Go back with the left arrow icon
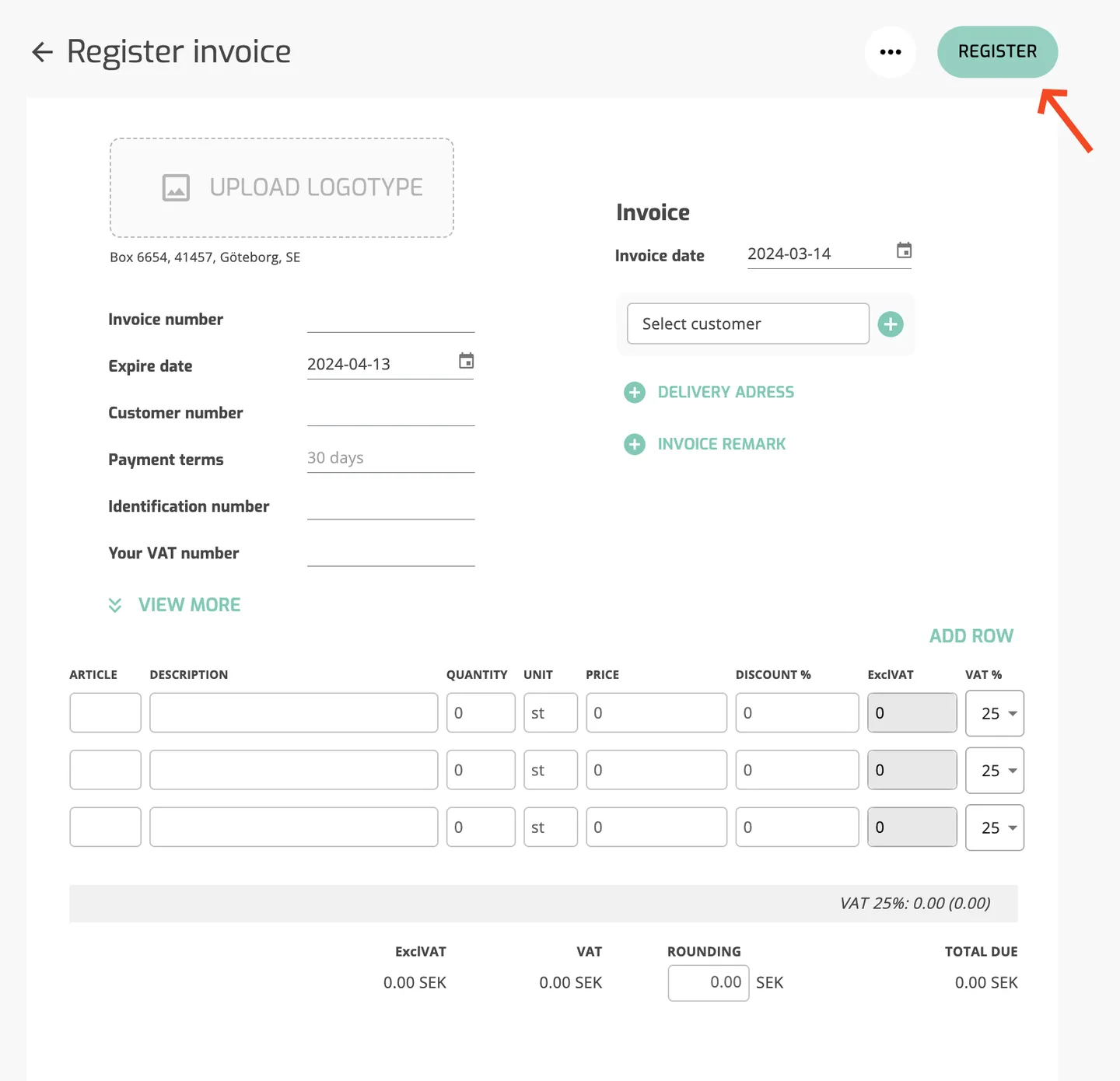This screenshot has width=1120, height=1081. (42, 52)
